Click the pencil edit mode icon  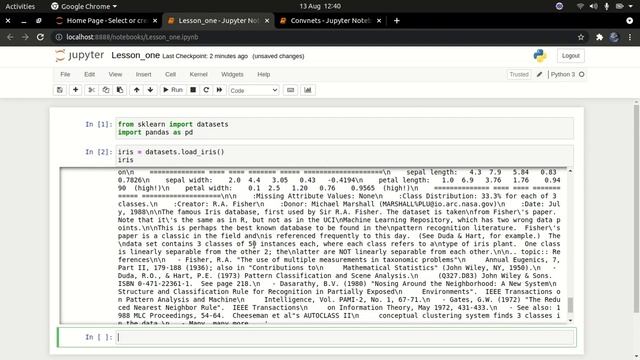(540, 74)
